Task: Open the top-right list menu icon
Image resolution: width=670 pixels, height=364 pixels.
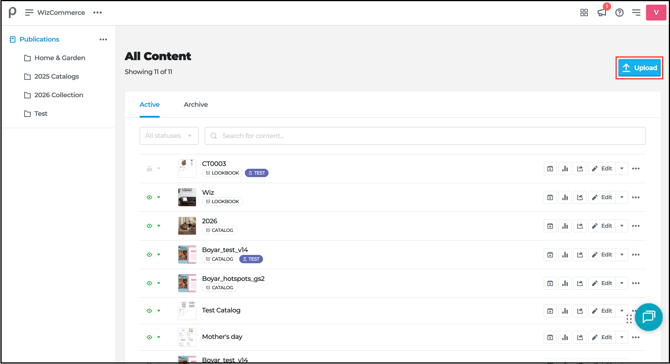Action: (636, 13)
